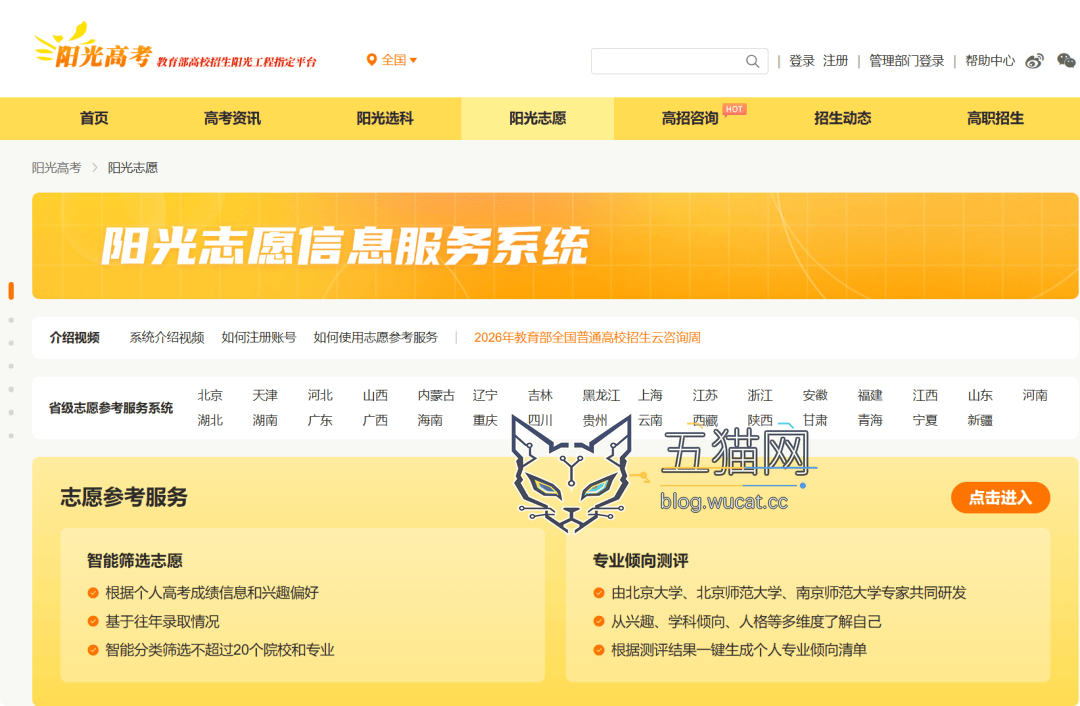This screenshot has height=706, width=1080.
Task: Select 江苏 province link
Action: pyautogui.click(x=705, y=395)
